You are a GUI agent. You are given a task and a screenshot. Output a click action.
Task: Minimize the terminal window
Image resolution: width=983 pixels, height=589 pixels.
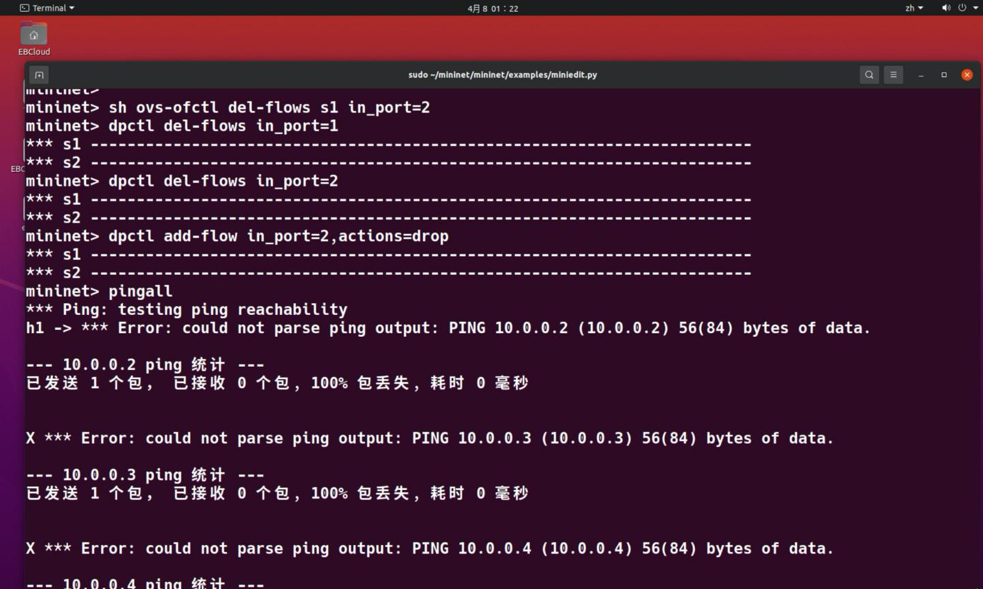click(x=921, y=75)
